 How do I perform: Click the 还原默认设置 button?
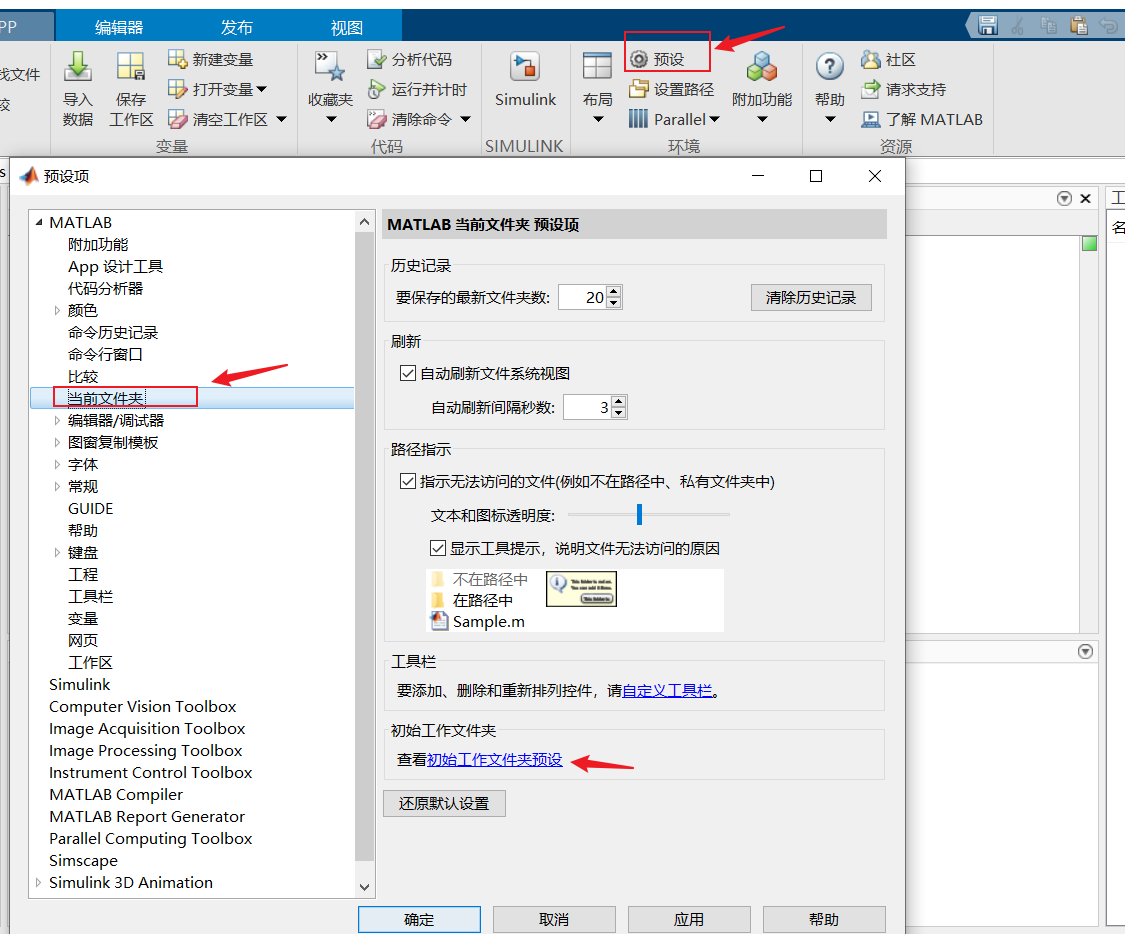click(x=444, y=803)
